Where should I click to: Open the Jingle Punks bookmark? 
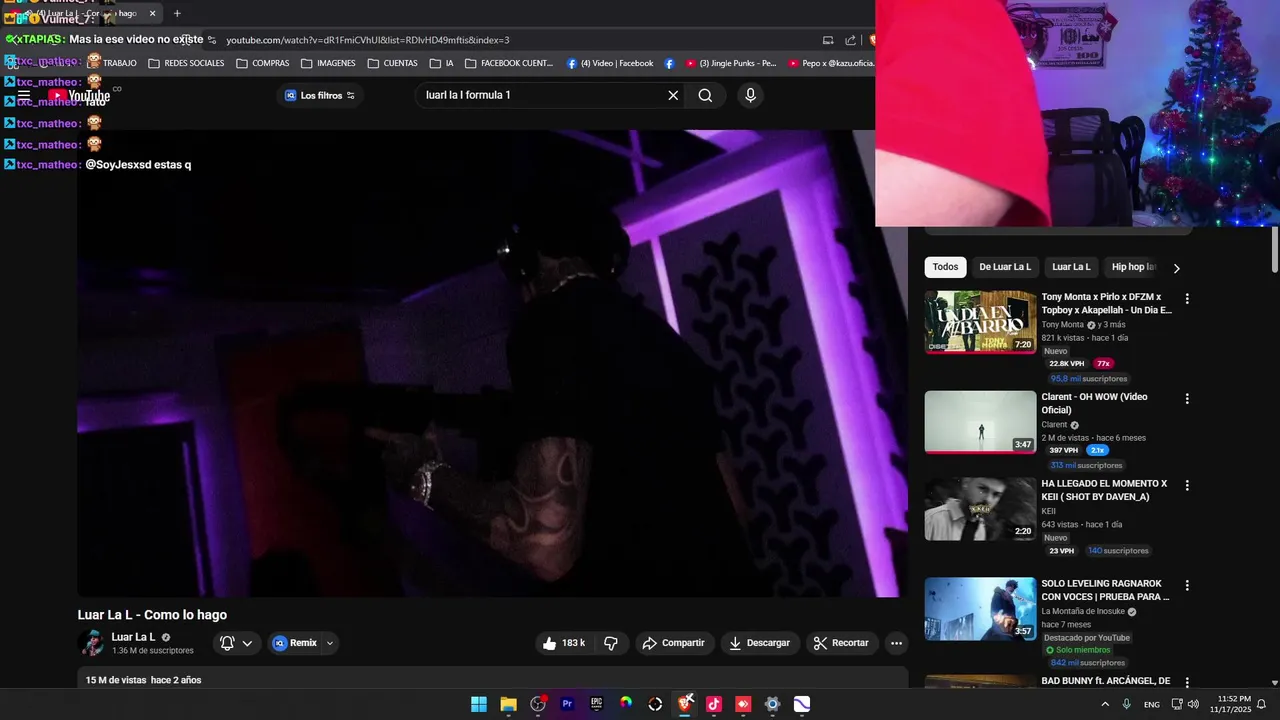pyautogui.click(x=730, y=63)
